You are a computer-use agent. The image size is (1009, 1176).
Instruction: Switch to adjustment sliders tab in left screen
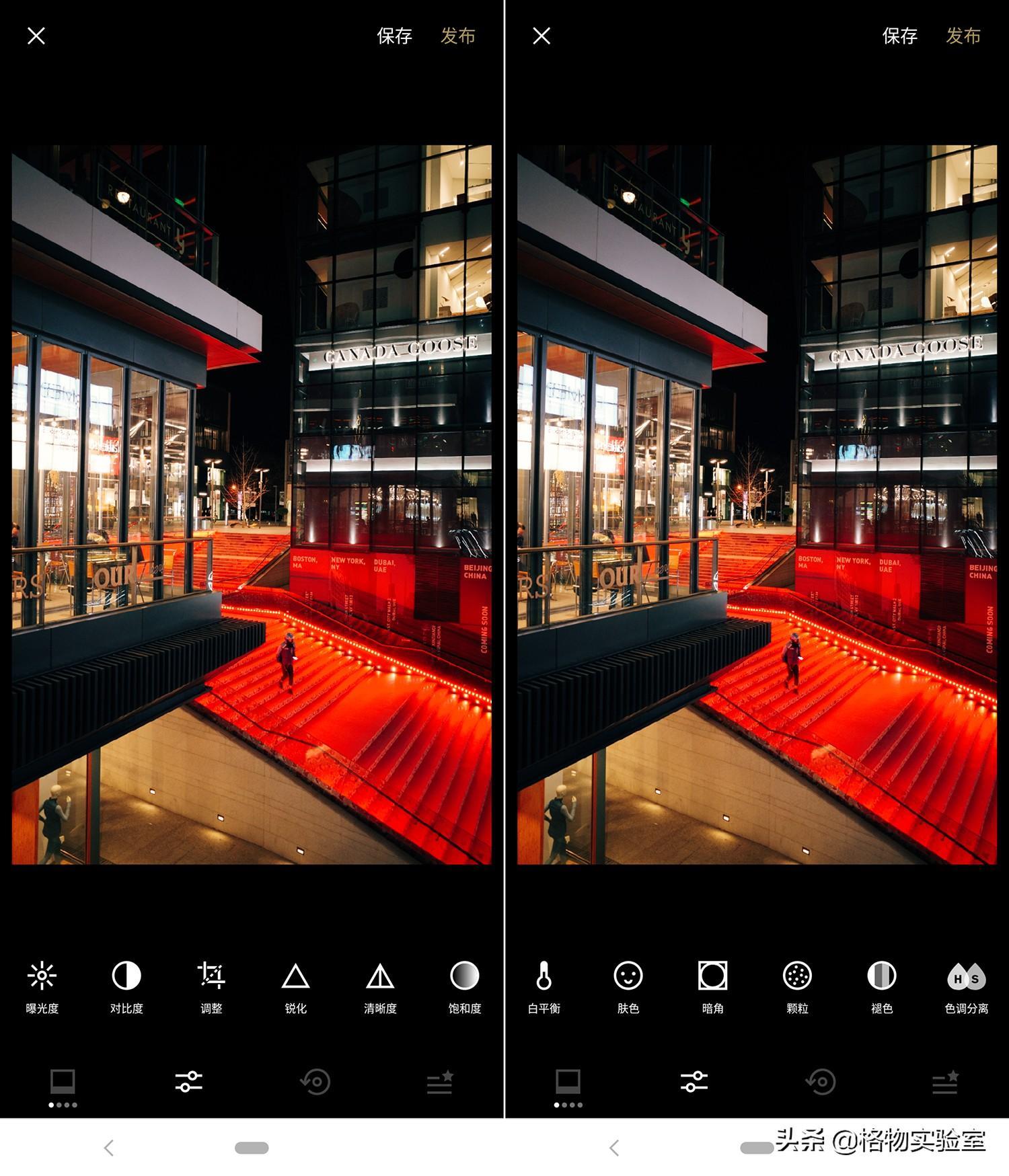click(189, 1082)
